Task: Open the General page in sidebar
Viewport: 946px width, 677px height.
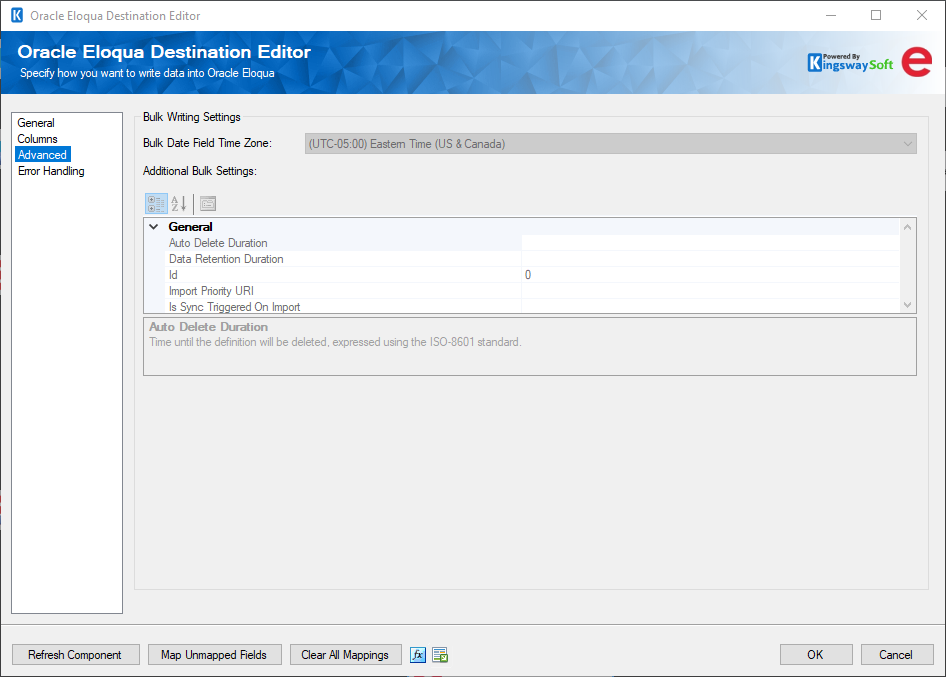Action: point(36,122)
